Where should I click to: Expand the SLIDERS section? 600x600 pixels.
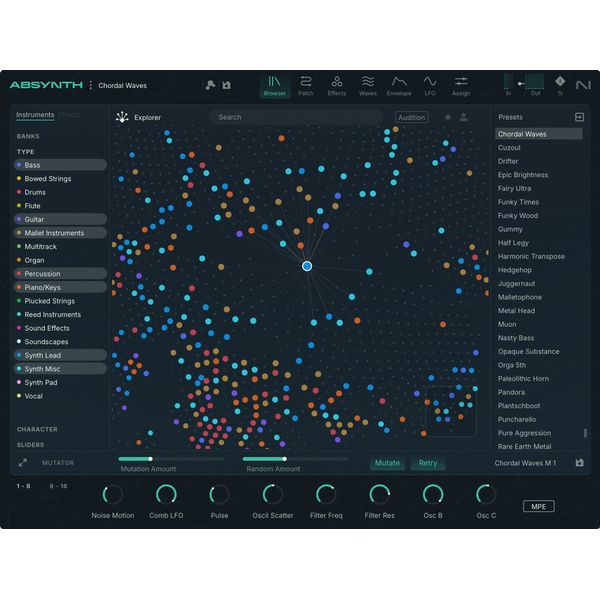(30, 445)
